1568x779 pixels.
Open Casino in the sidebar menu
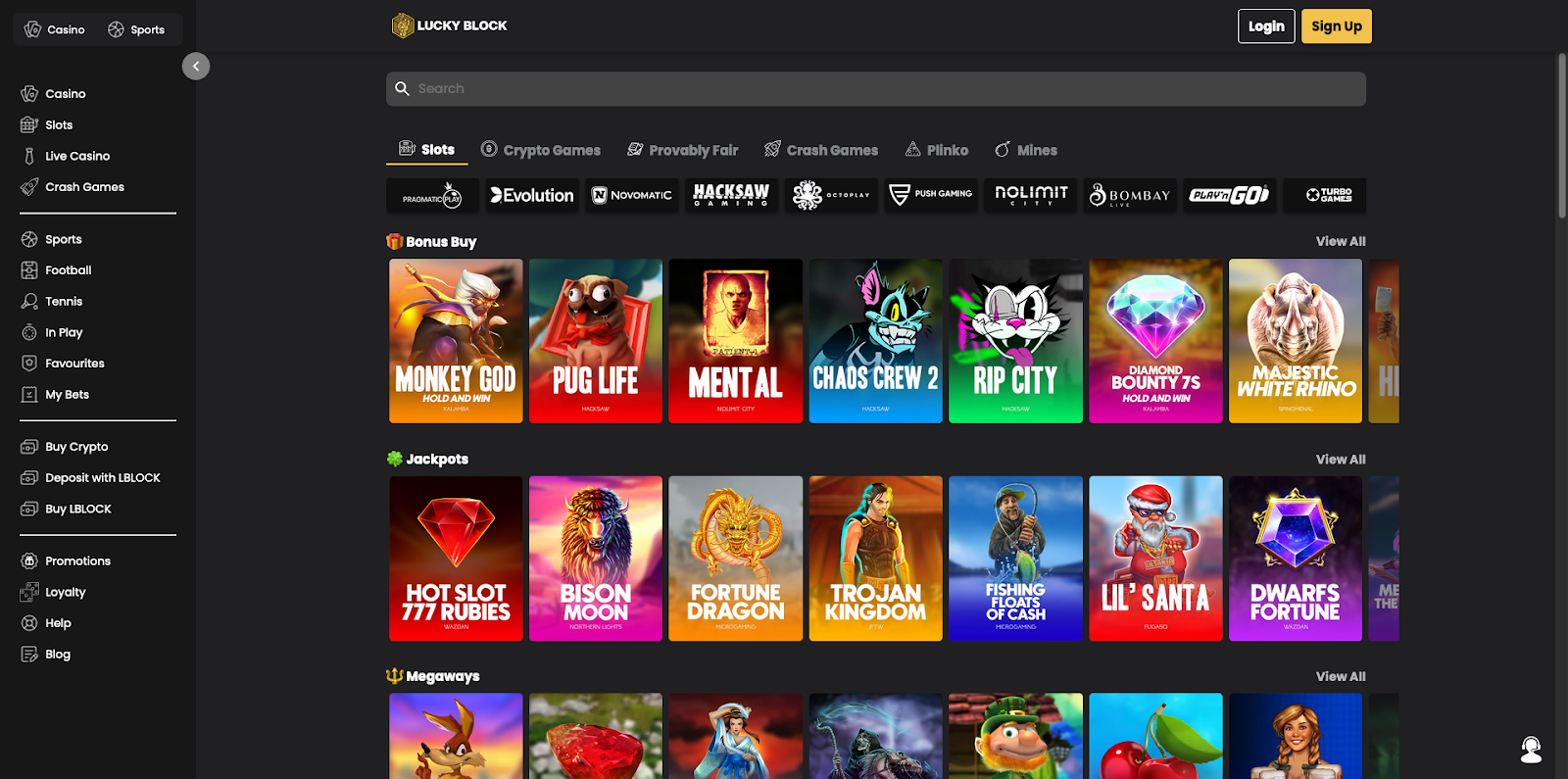54,94
